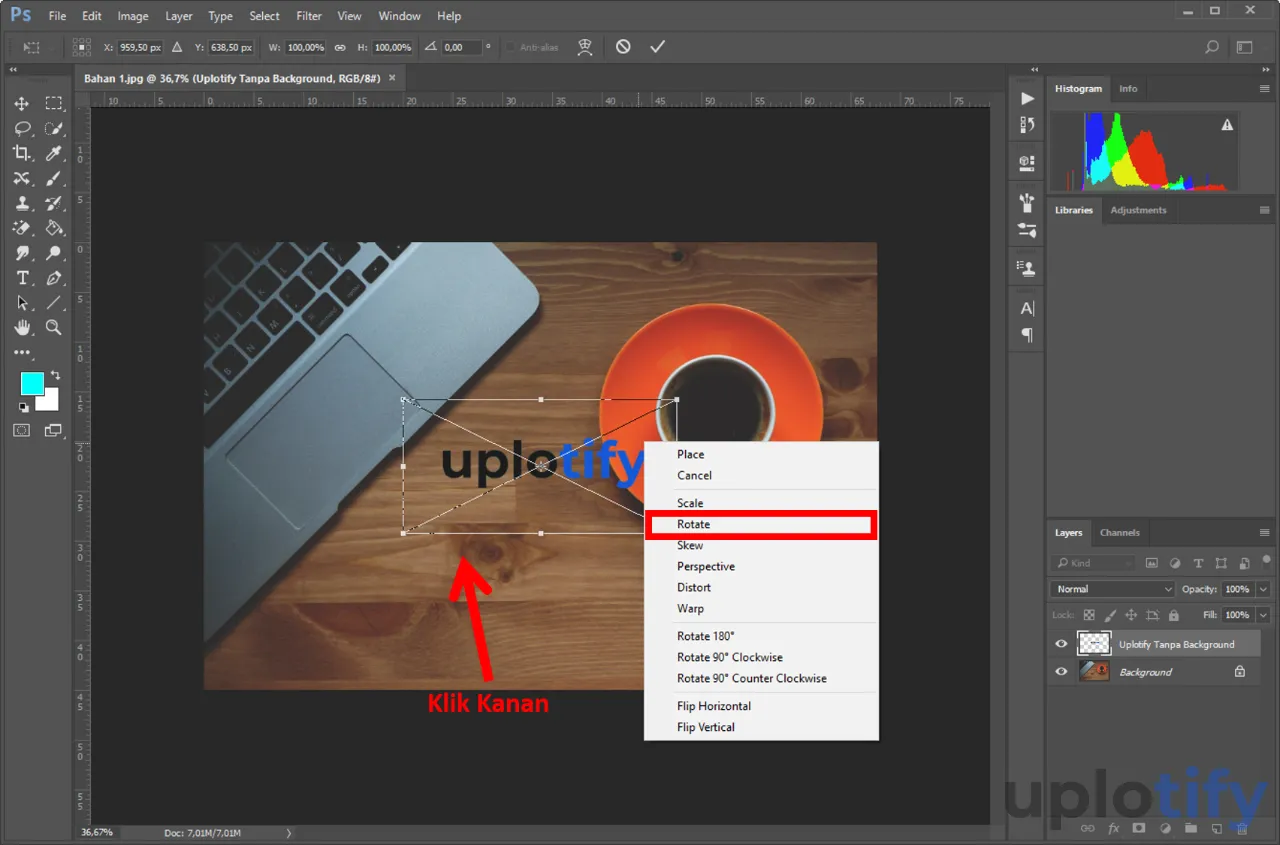Screen dimensions: 1280x845
Task: Toggle lock position icon
Action: coord(1130,615)
